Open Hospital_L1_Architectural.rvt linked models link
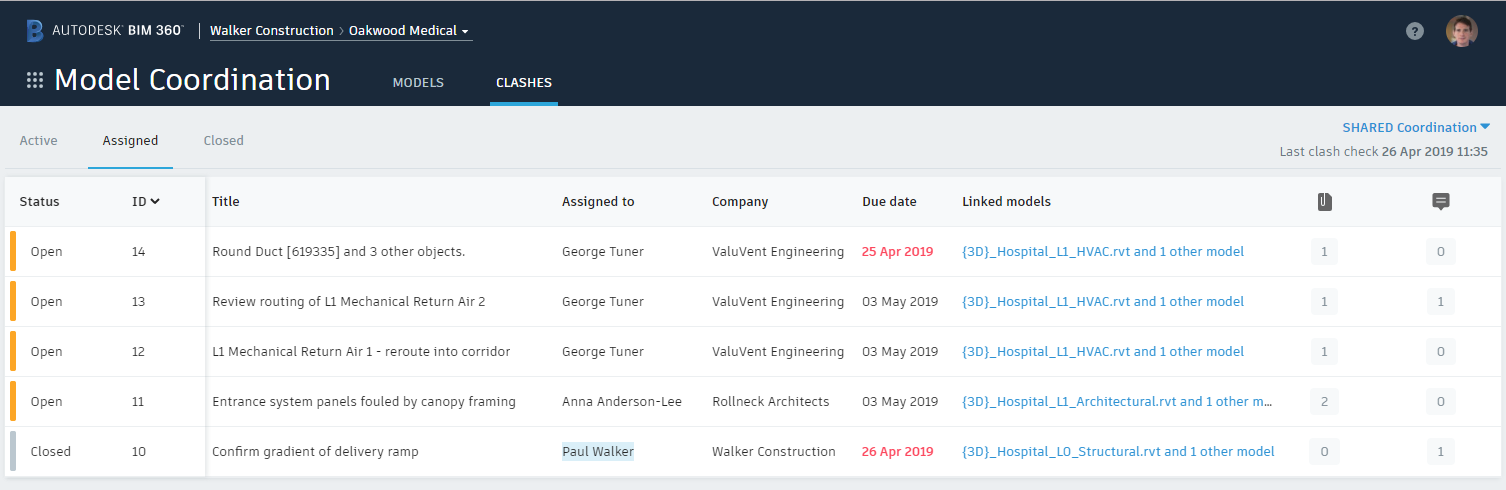The width and height of the screenshot is (1506, 490). pos(1117,402)
